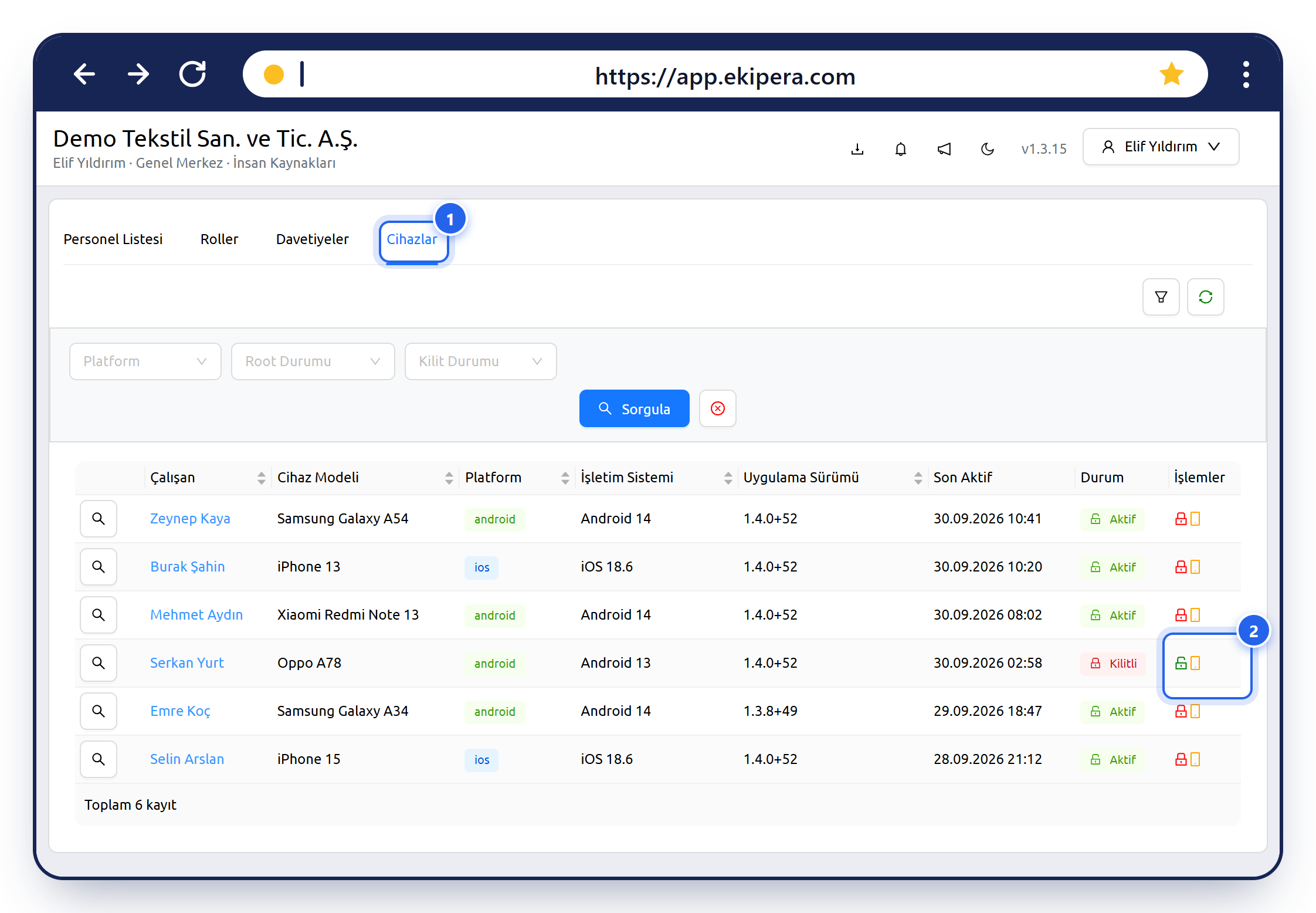Go forward in the browser
1316x913 pixels.
point(138,75)
